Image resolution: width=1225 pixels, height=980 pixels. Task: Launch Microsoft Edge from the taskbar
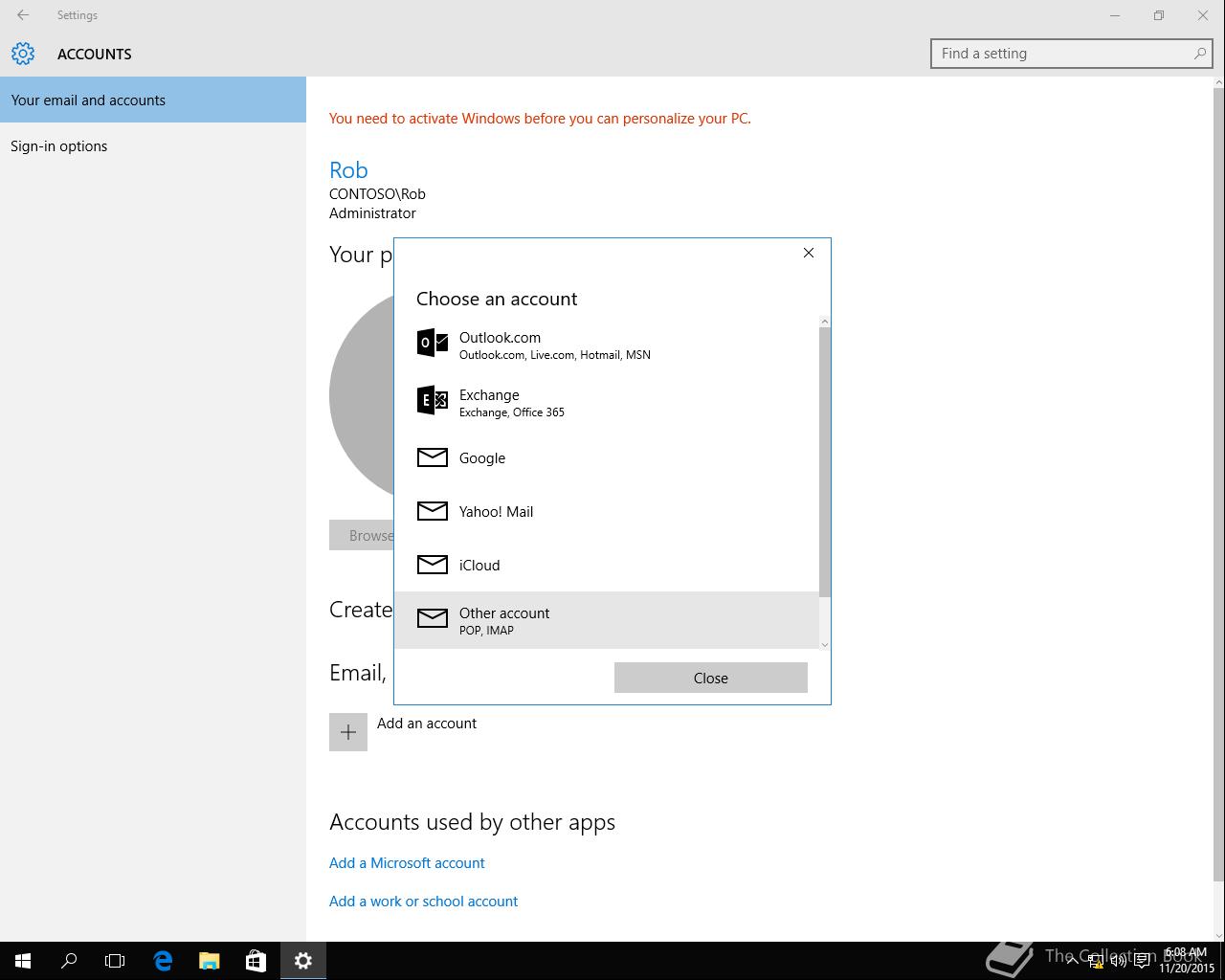pyautogui.click(x=163, y=961)
